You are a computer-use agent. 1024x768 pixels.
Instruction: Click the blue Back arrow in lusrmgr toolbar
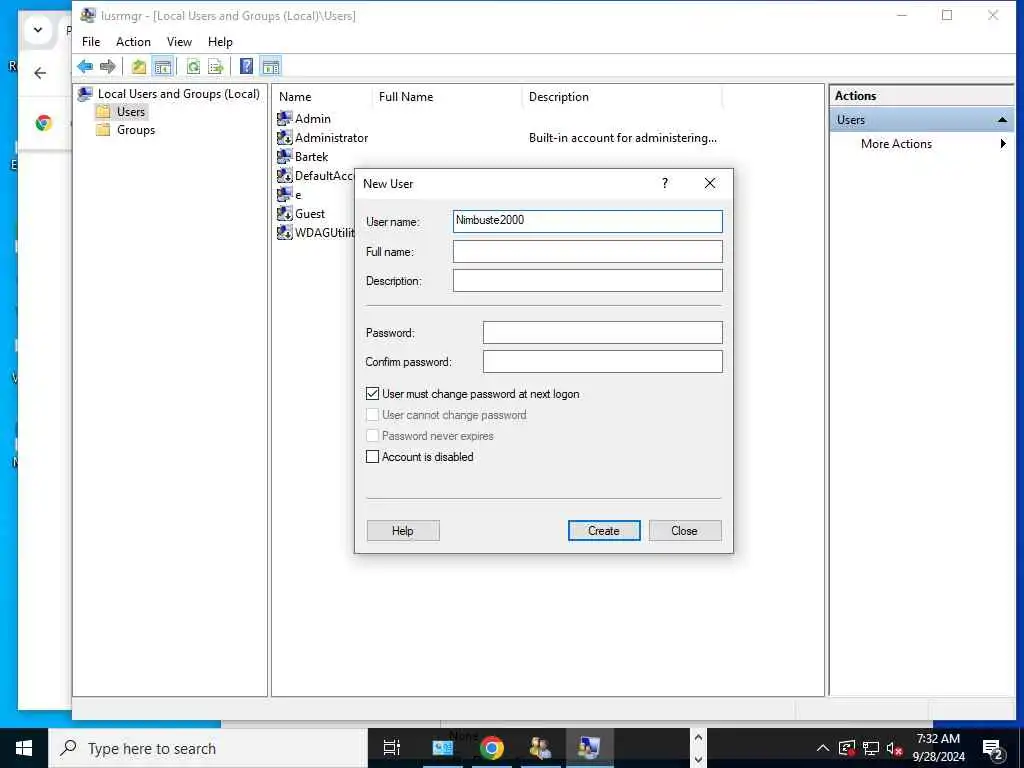[85, 66]
